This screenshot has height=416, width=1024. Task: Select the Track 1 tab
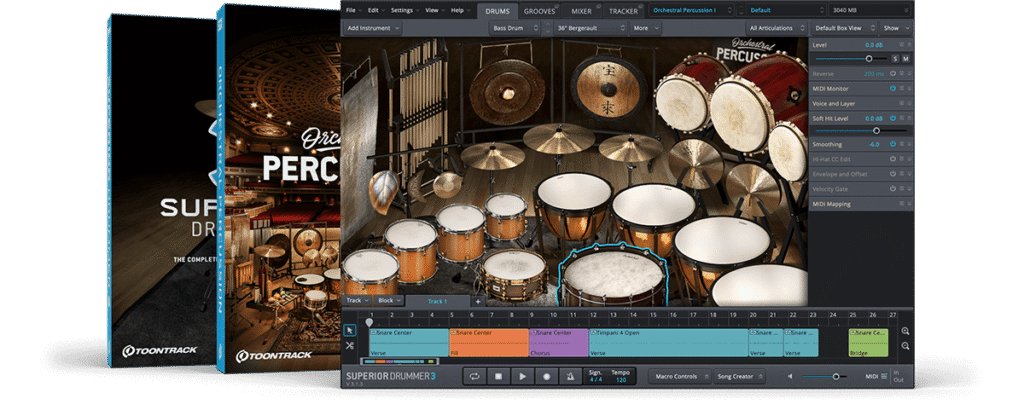pyautogui.click(x=437, y=301)
